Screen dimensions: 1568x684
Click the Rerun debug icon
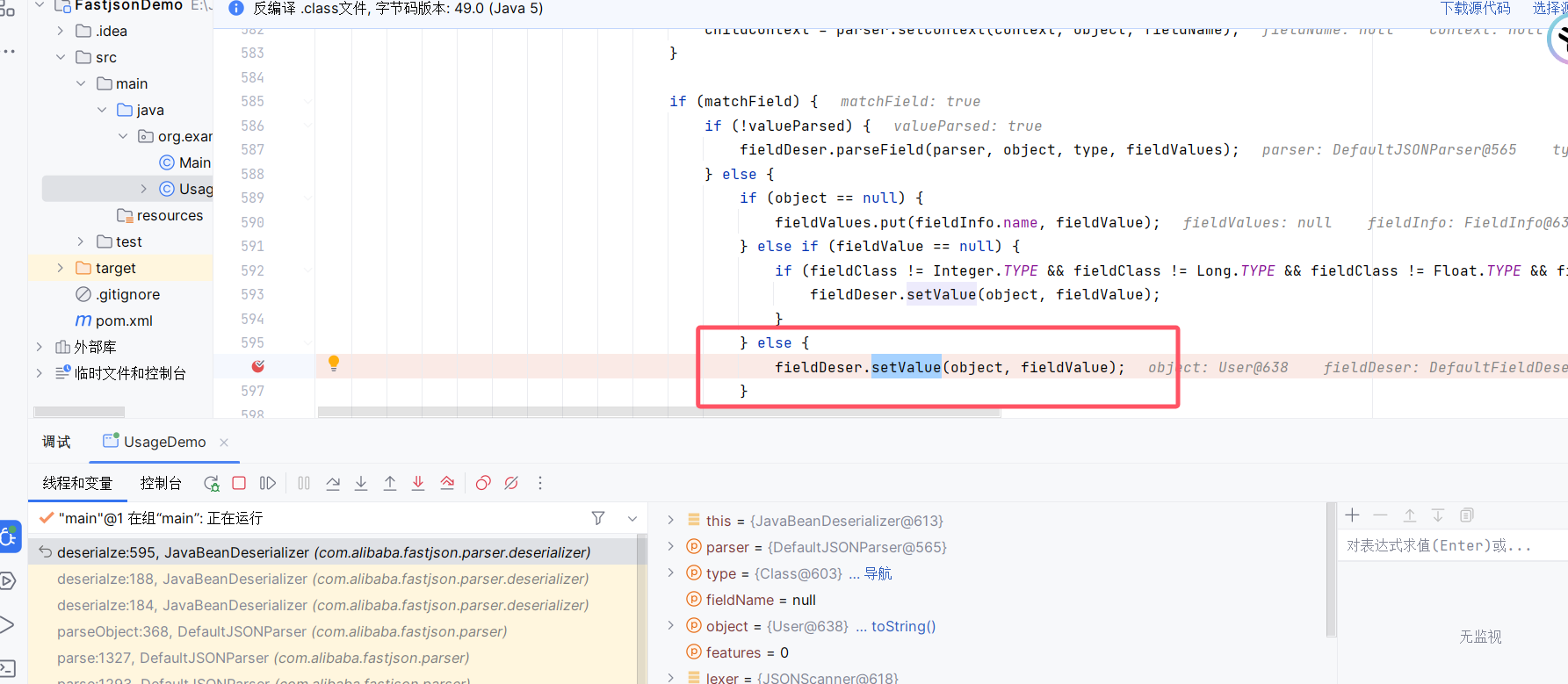tap(212, 483)
